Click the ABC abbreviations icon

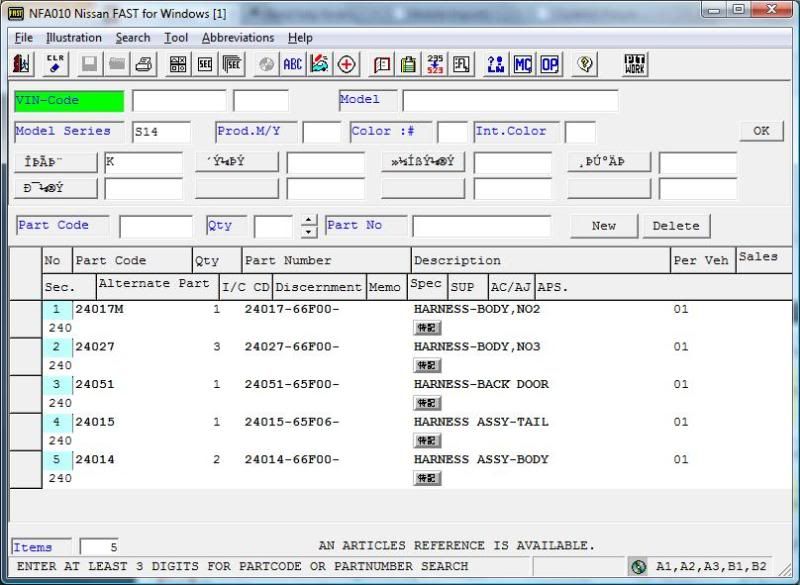pos(293,64)
